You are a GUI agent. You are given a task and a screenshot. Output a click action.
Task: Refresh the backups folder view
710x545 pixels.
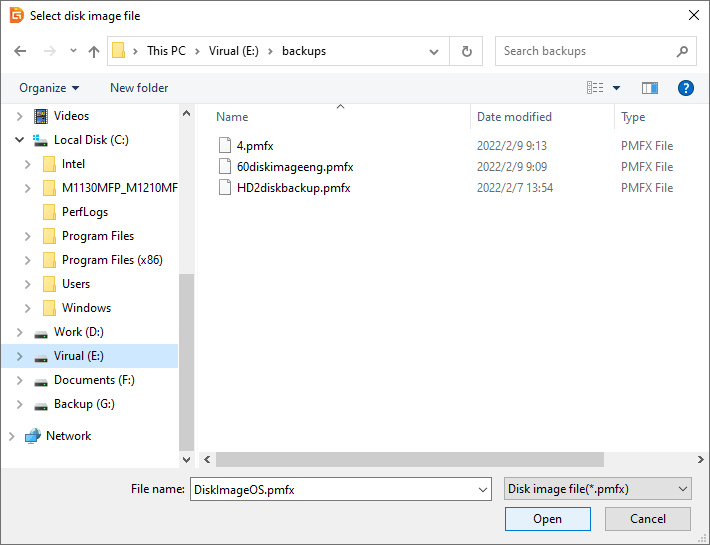click(x=466, y=51)
